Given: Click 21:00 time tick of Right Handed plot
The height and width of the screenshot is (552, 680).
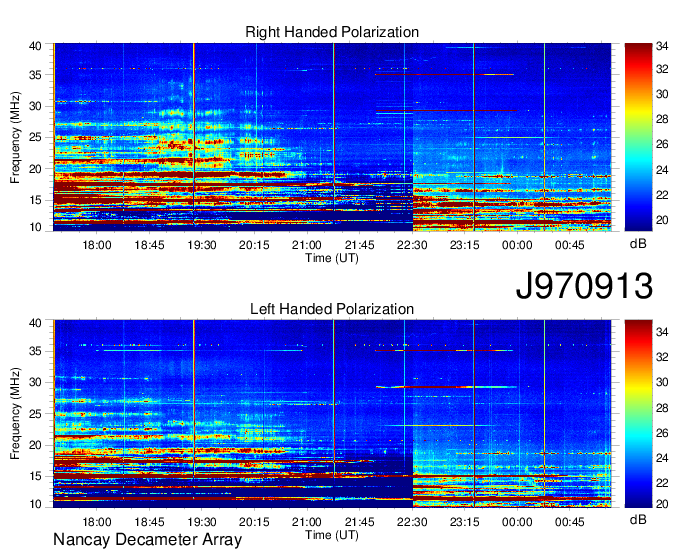Looking at the screenshot, I should pyautogui.click(x=307, y=245).
